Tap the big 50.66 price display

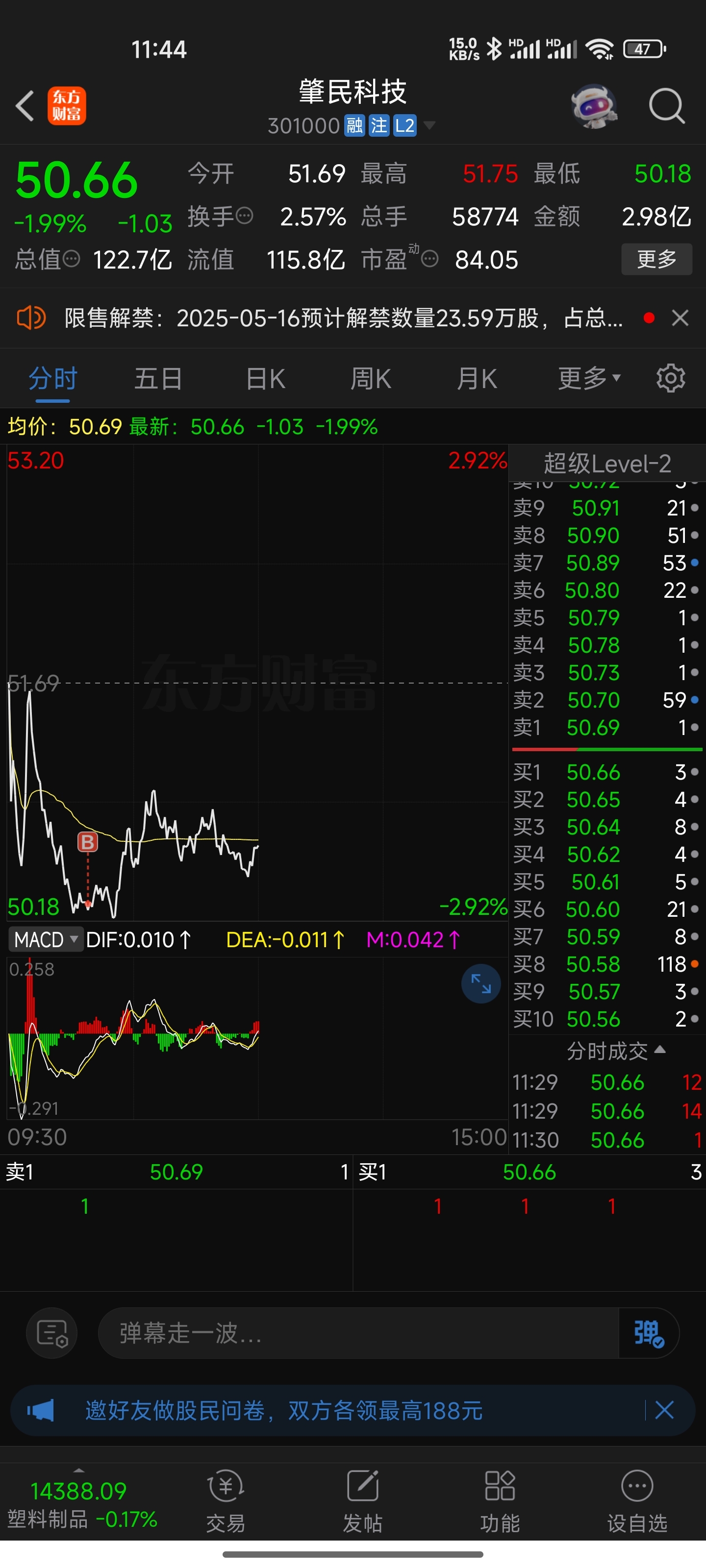(77, 180)
